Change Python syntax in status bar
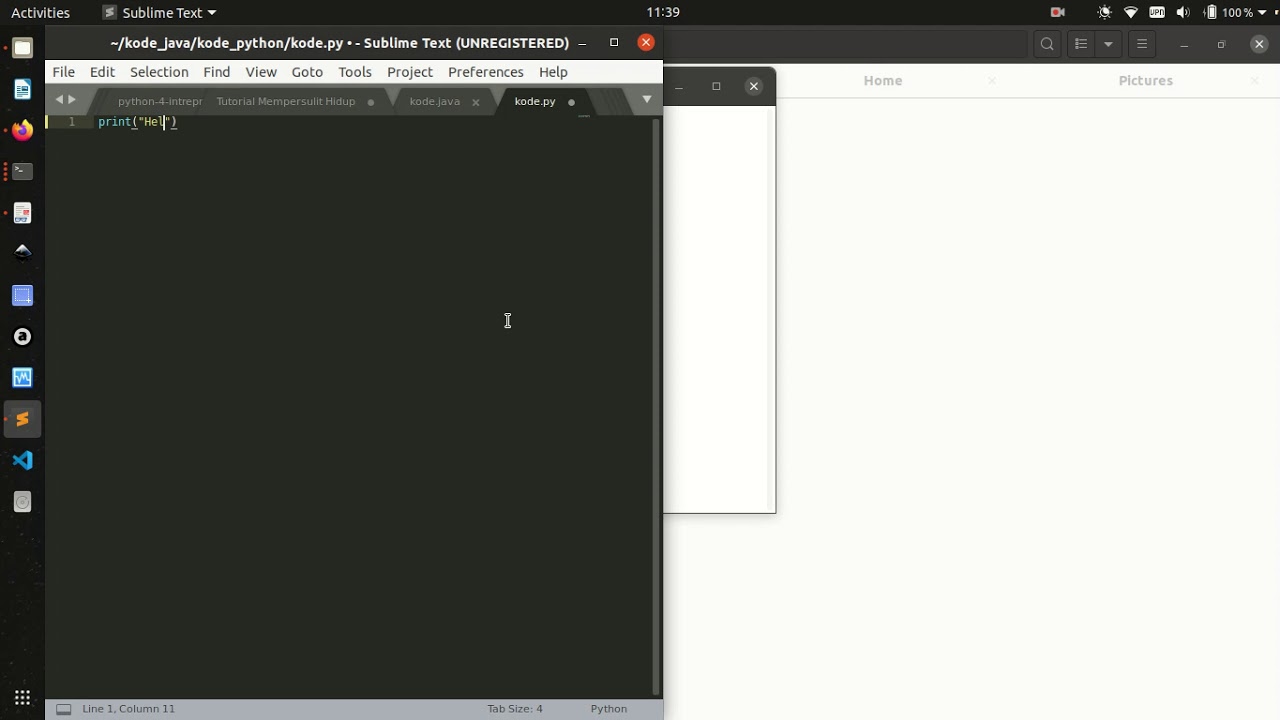This screenshot has width=1280, height=720. point(609,709)
